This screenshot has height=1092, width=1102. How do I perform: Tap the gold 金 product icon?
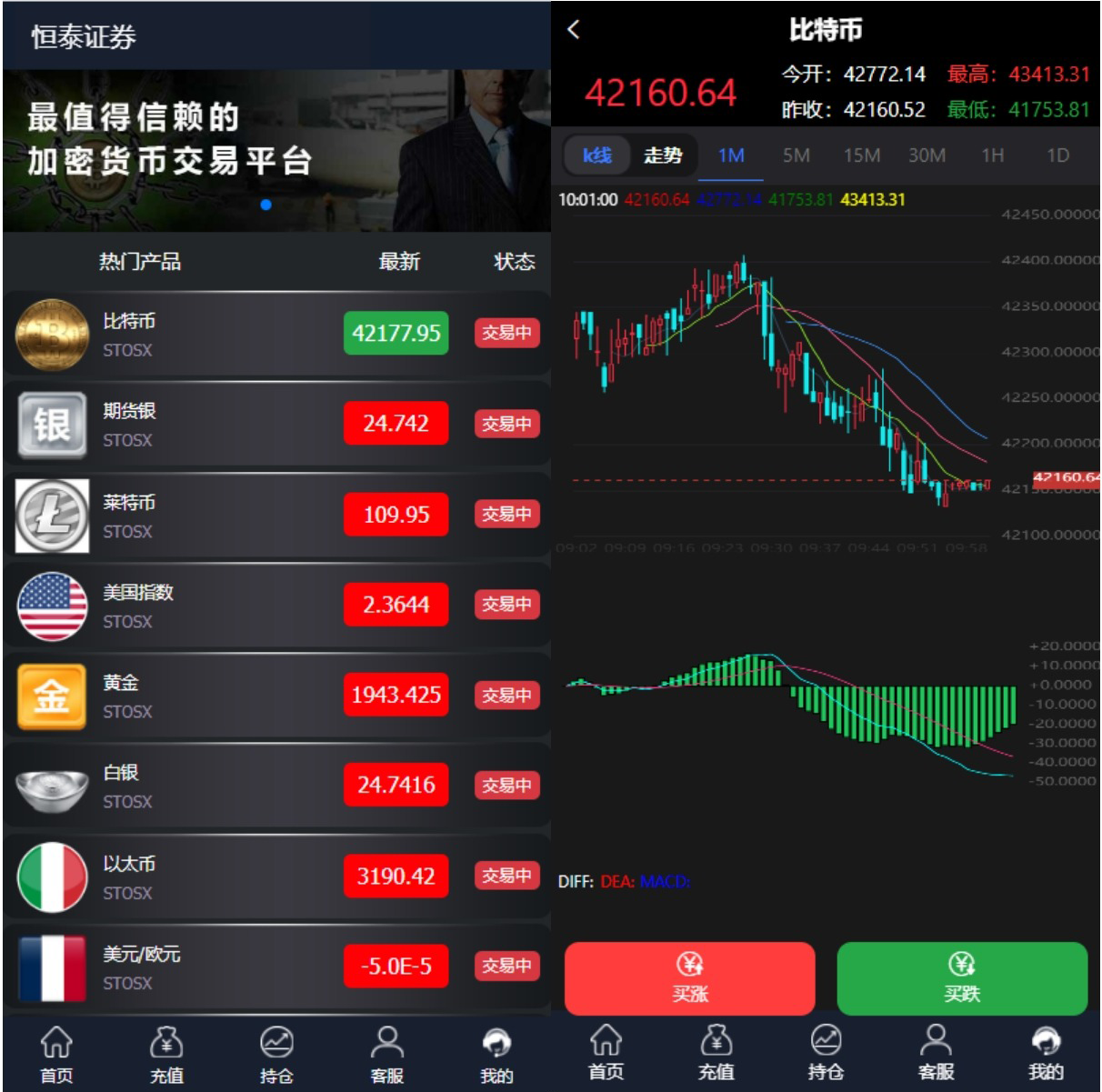pos(52,696)
